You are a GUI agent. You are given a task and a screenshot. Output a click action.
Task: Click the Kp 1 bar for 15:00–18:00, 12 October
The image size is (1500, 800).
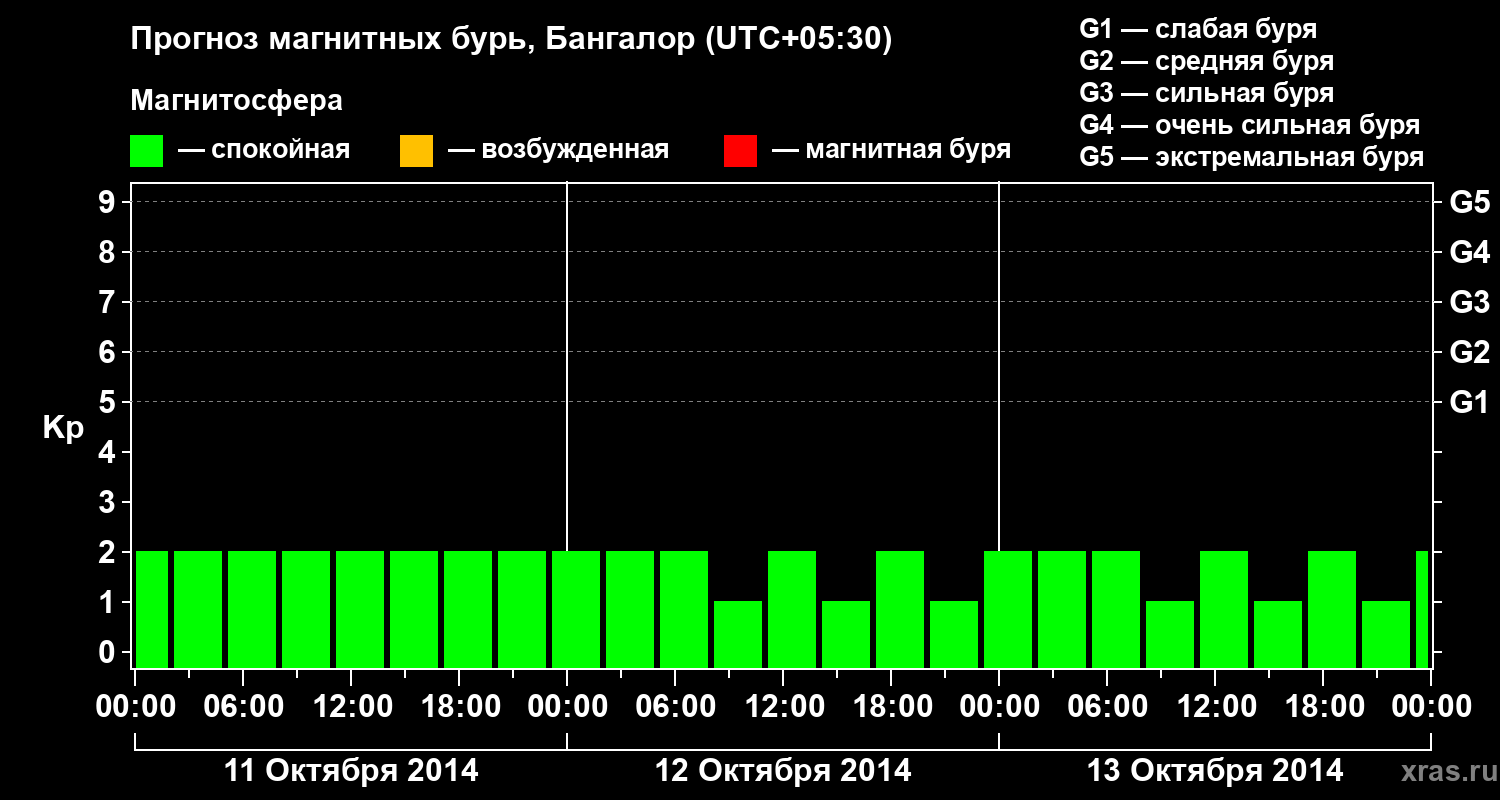pos(846,634)
